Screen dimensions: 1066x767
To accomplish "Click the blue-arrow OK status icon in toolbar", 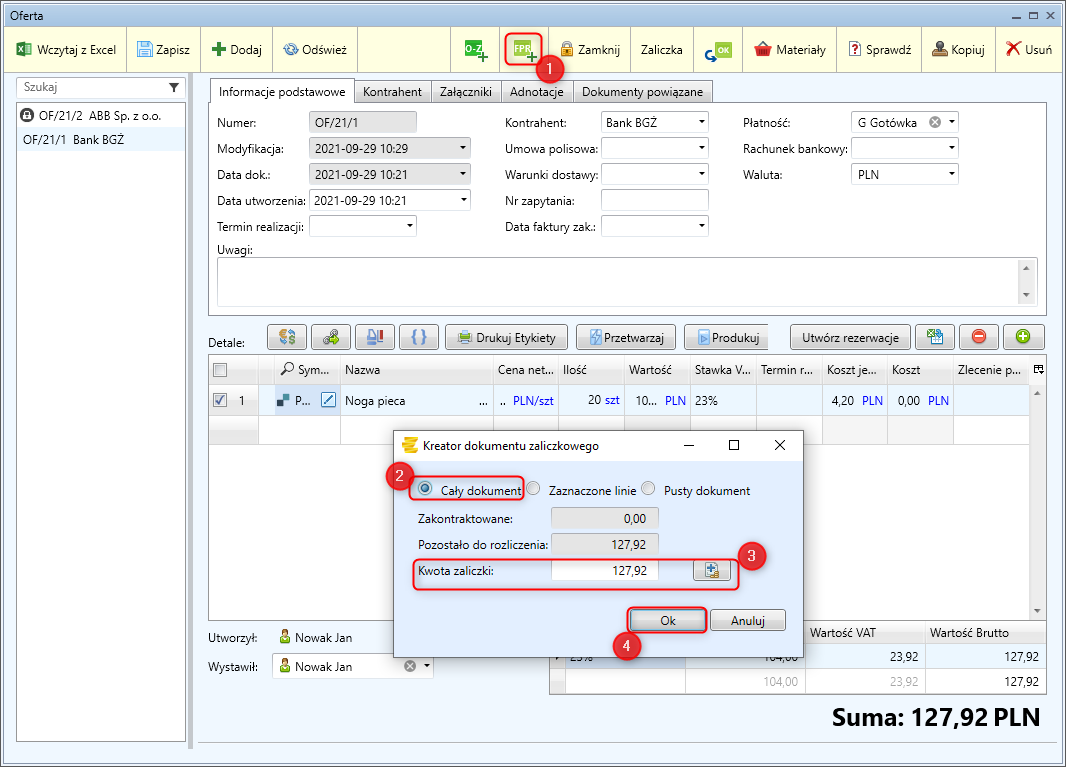I will click(x=718, y=50).
